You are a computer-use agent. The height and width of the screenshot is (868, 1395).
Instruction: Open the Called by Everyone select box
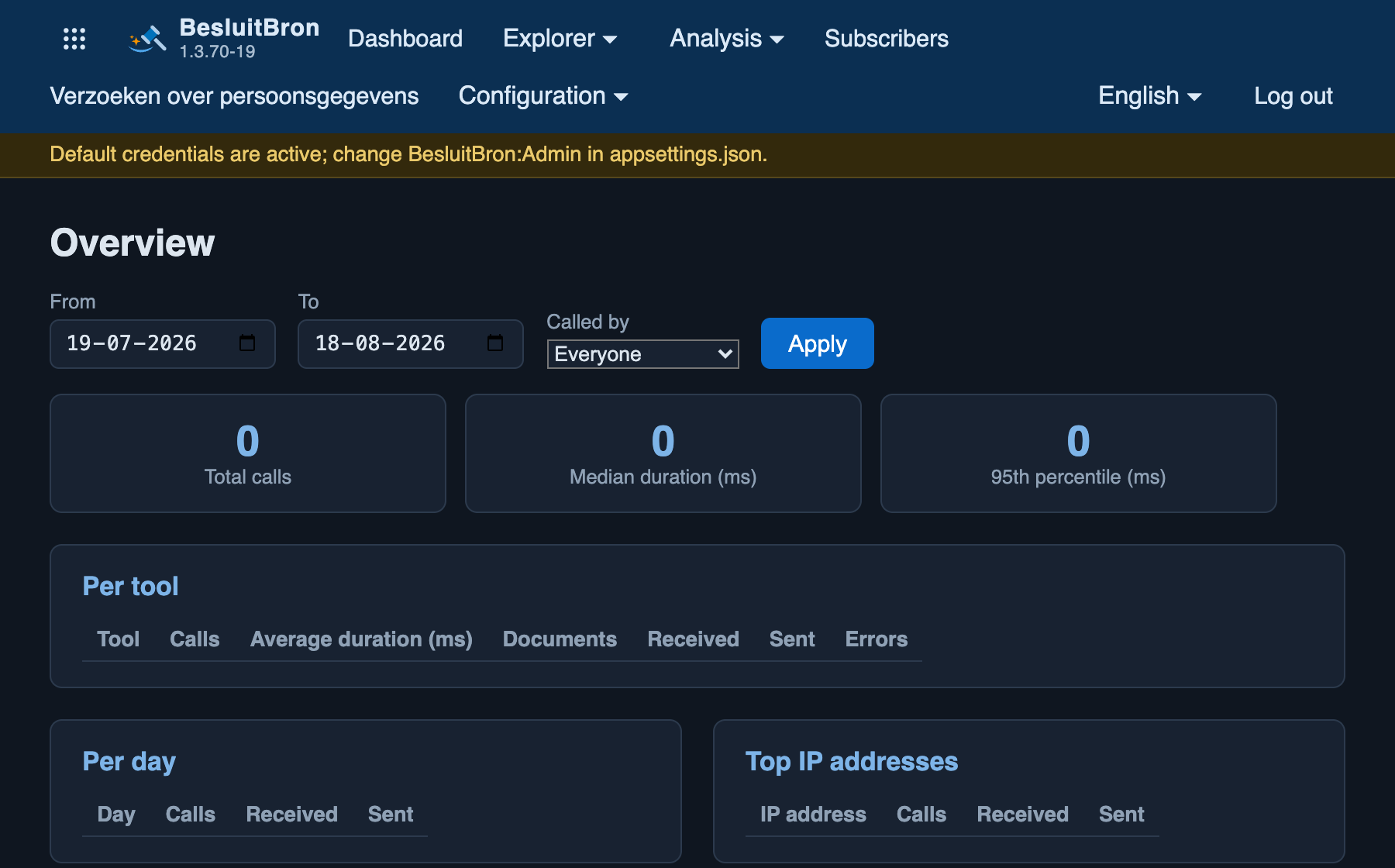[642, 354]
